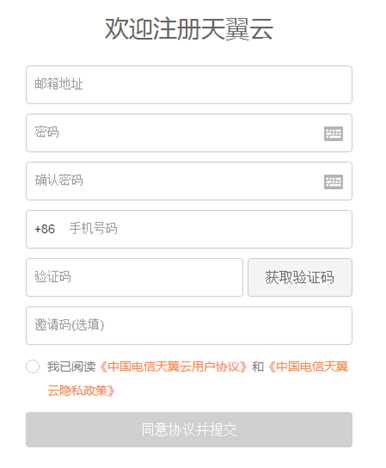
Task: Open the 《中国电信天翼云用户协议》 link
Action: pyautogui.click(x=174, y=367)
